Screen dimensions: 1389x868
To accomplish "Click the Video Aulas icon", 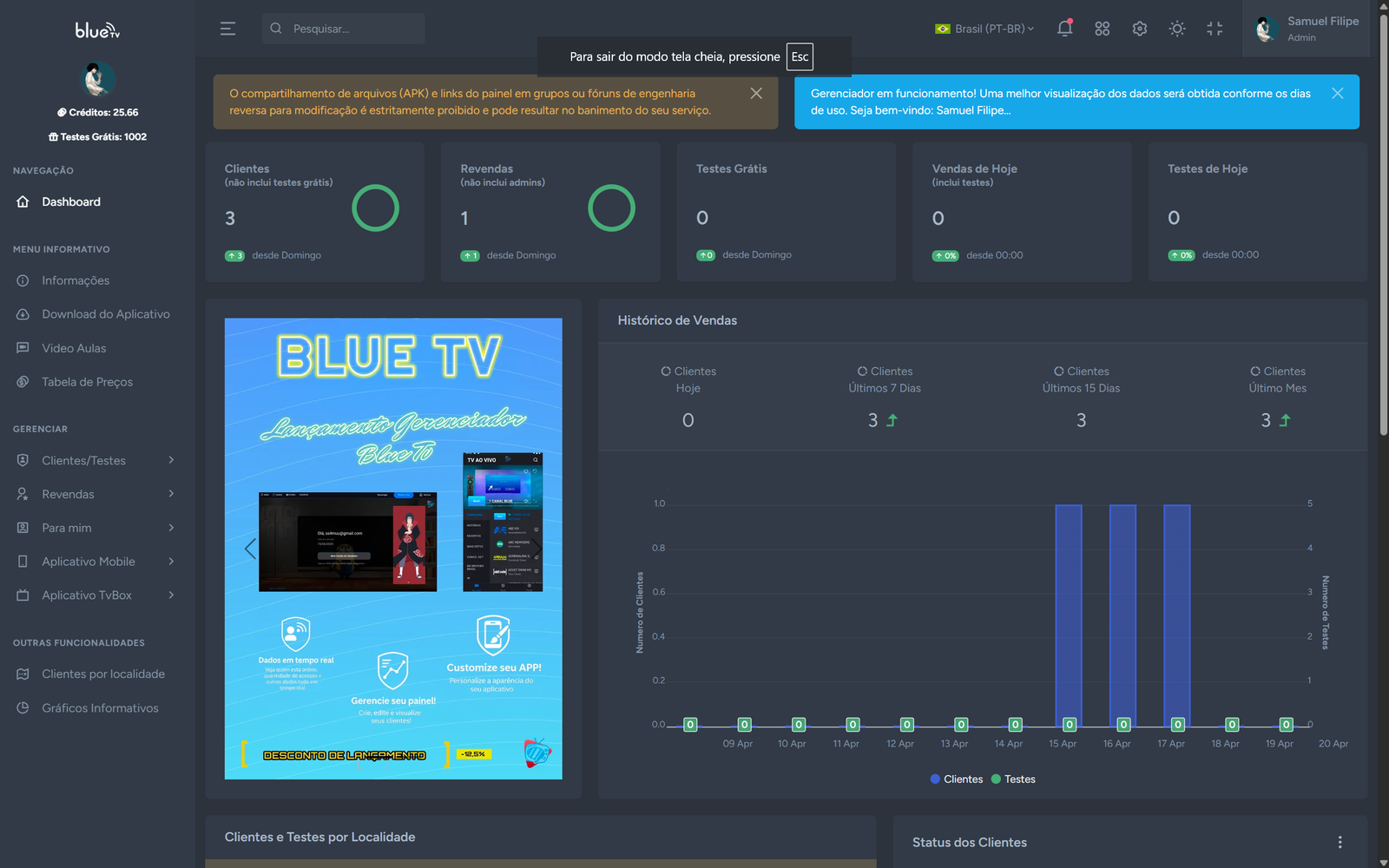I will click(x=23, y=348).
